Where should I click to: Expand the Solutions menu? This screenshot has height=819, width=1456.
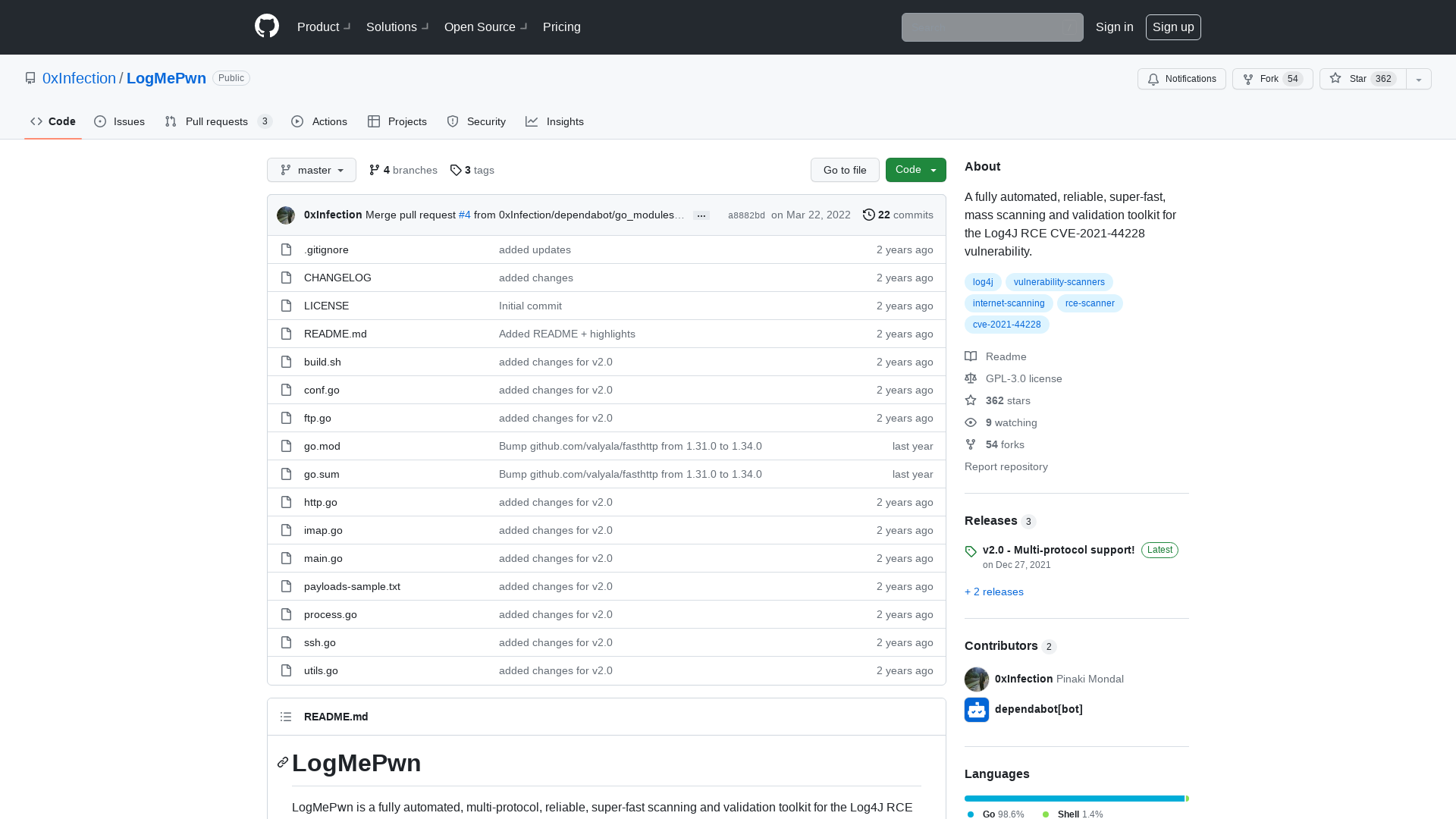397,27
